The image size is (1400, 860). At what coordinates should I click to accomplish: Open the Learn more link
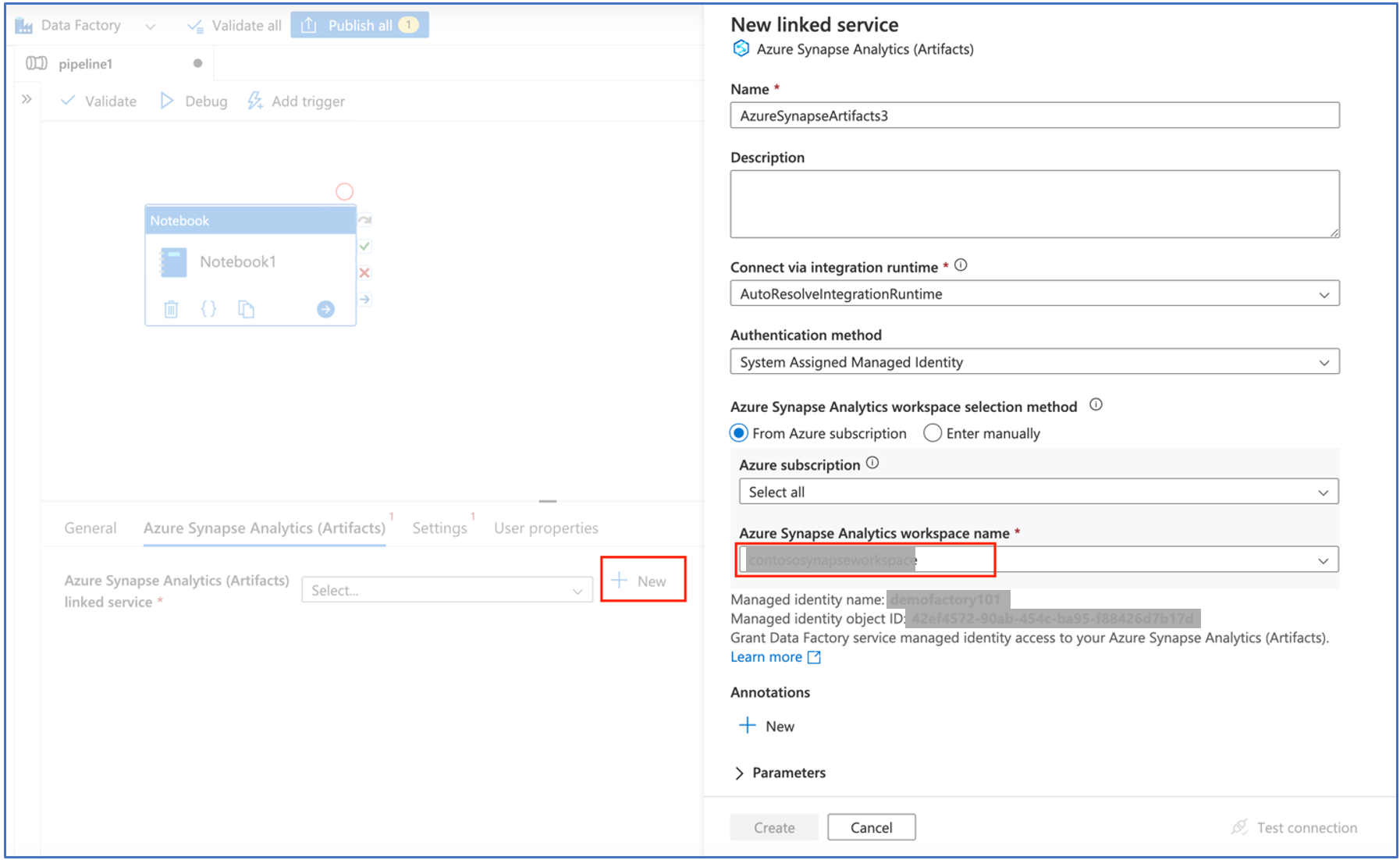click(776, 658)
